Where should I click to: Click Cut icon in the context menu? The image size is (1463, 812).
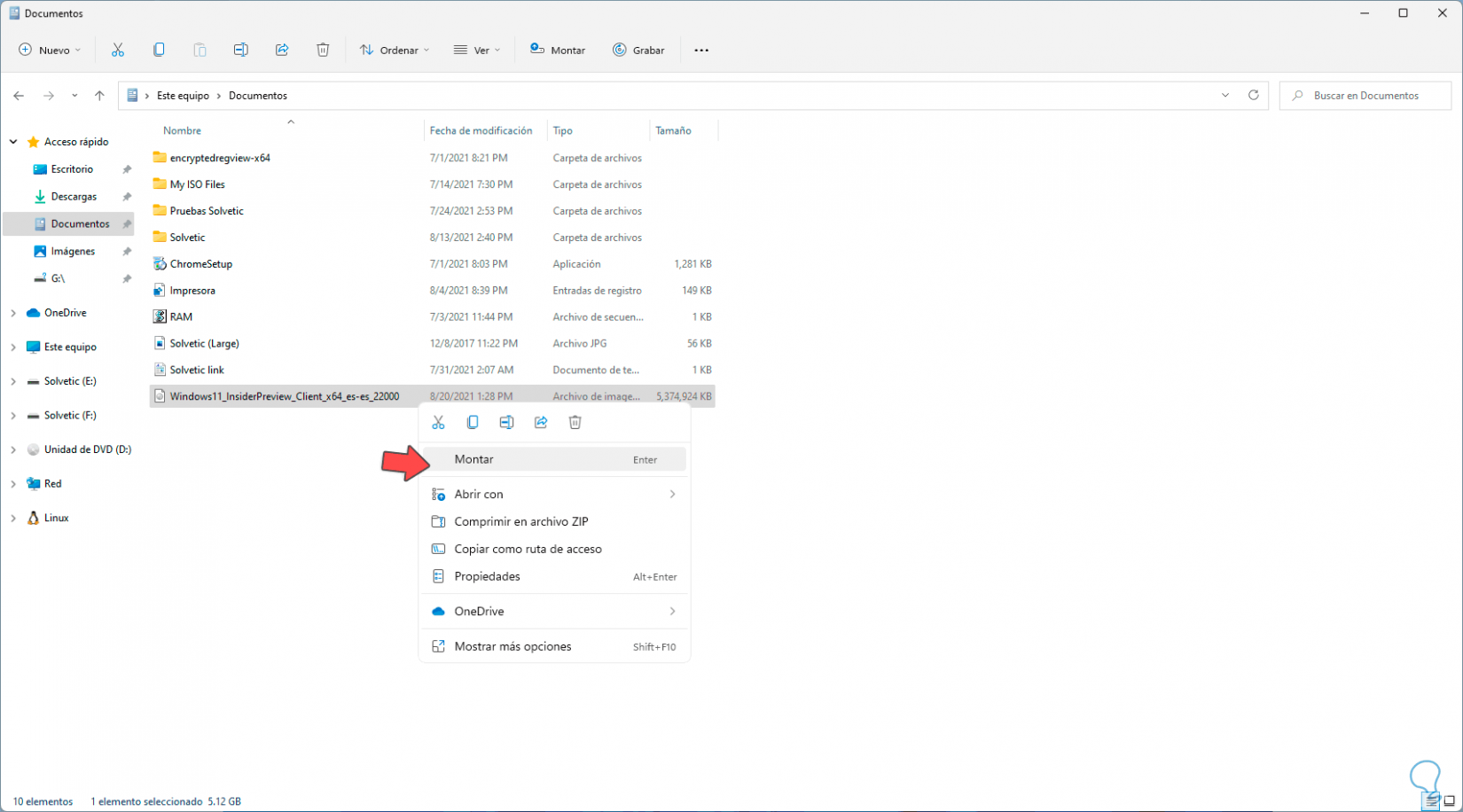pyautogui.click(x=438, y=423)
